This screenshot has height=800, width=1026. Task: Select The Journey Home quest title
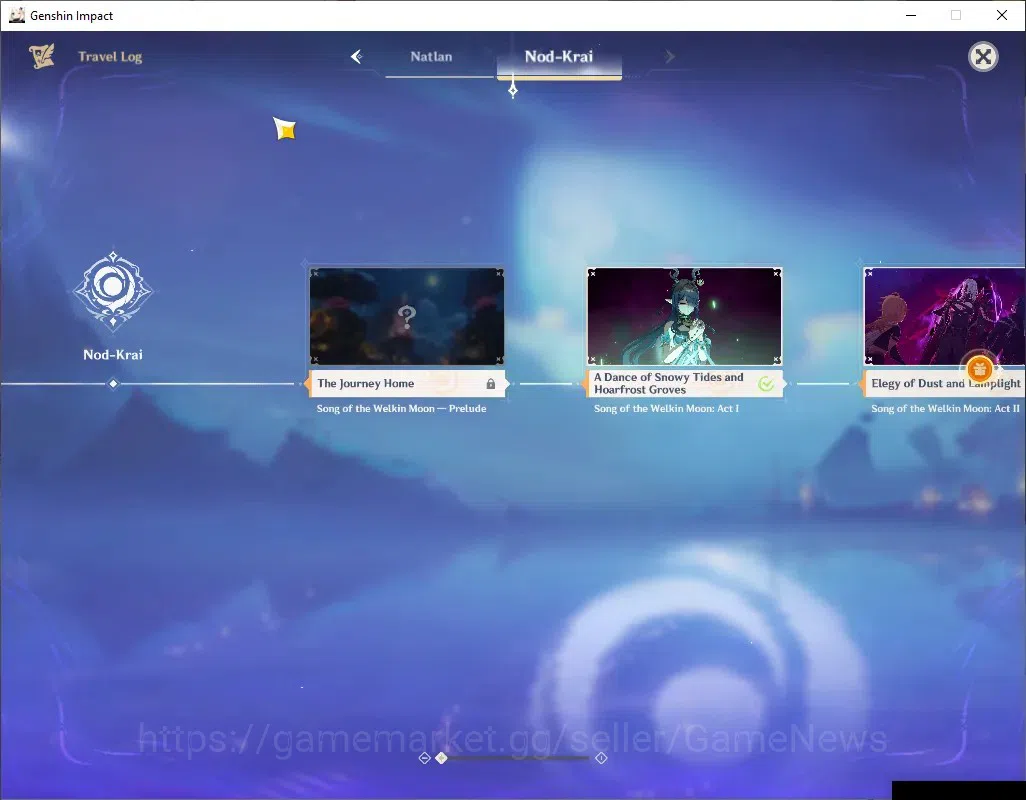click(366, 383)
